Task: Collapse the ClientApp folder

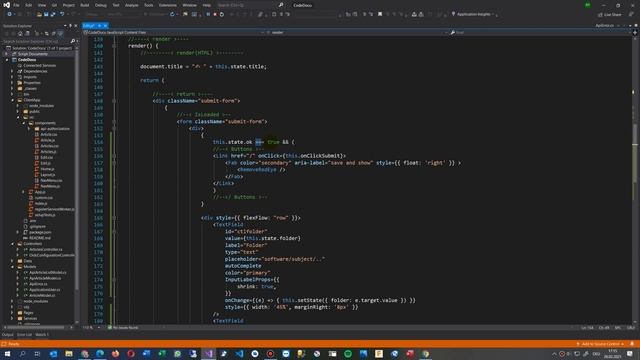Action: click(12, 100)
